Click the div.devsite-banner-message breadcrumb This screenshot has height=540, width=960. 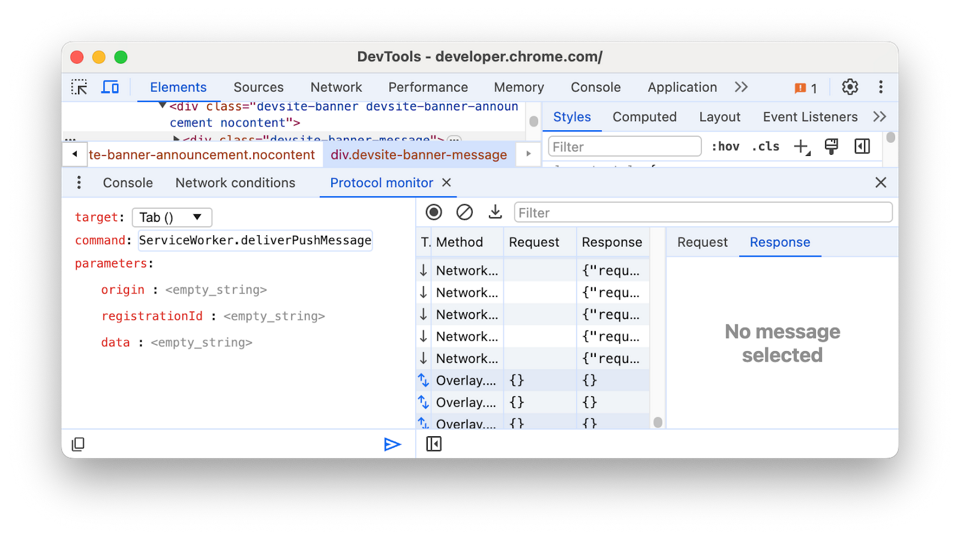(419, 155)
